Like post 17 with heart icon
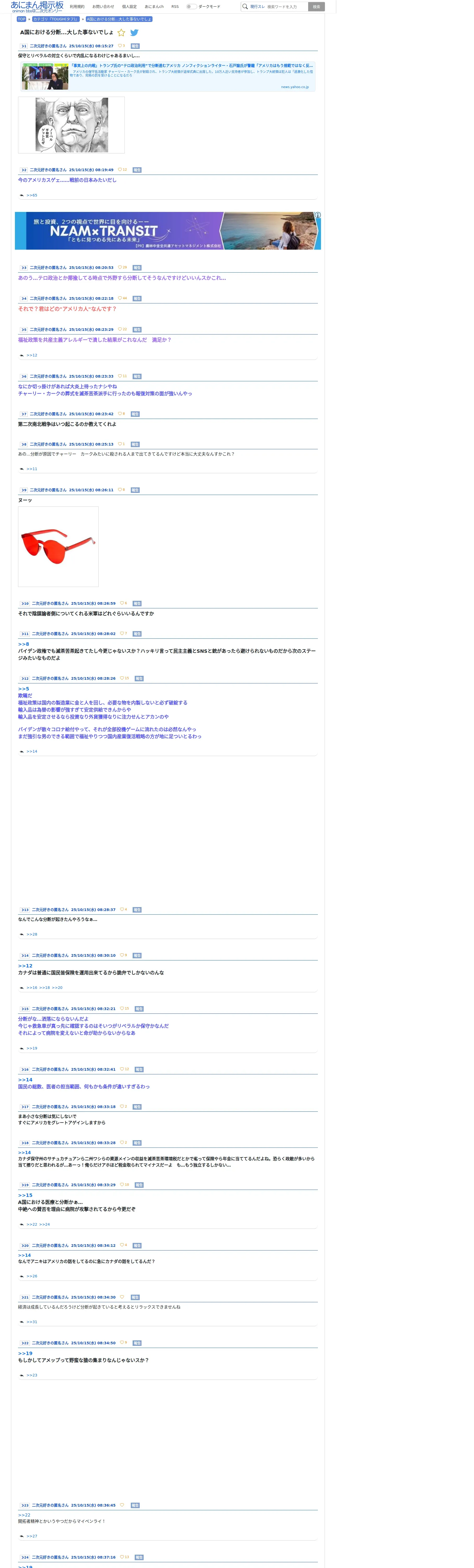This screenshot has width=474, height=1568. pyautogui.click(x=122, y=1106)
